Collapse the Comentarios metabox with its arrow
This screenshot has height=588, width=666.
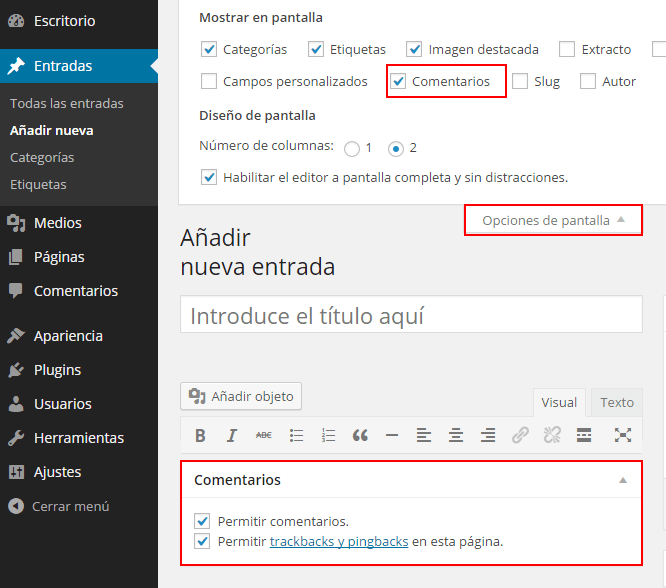tap(623, 480)
